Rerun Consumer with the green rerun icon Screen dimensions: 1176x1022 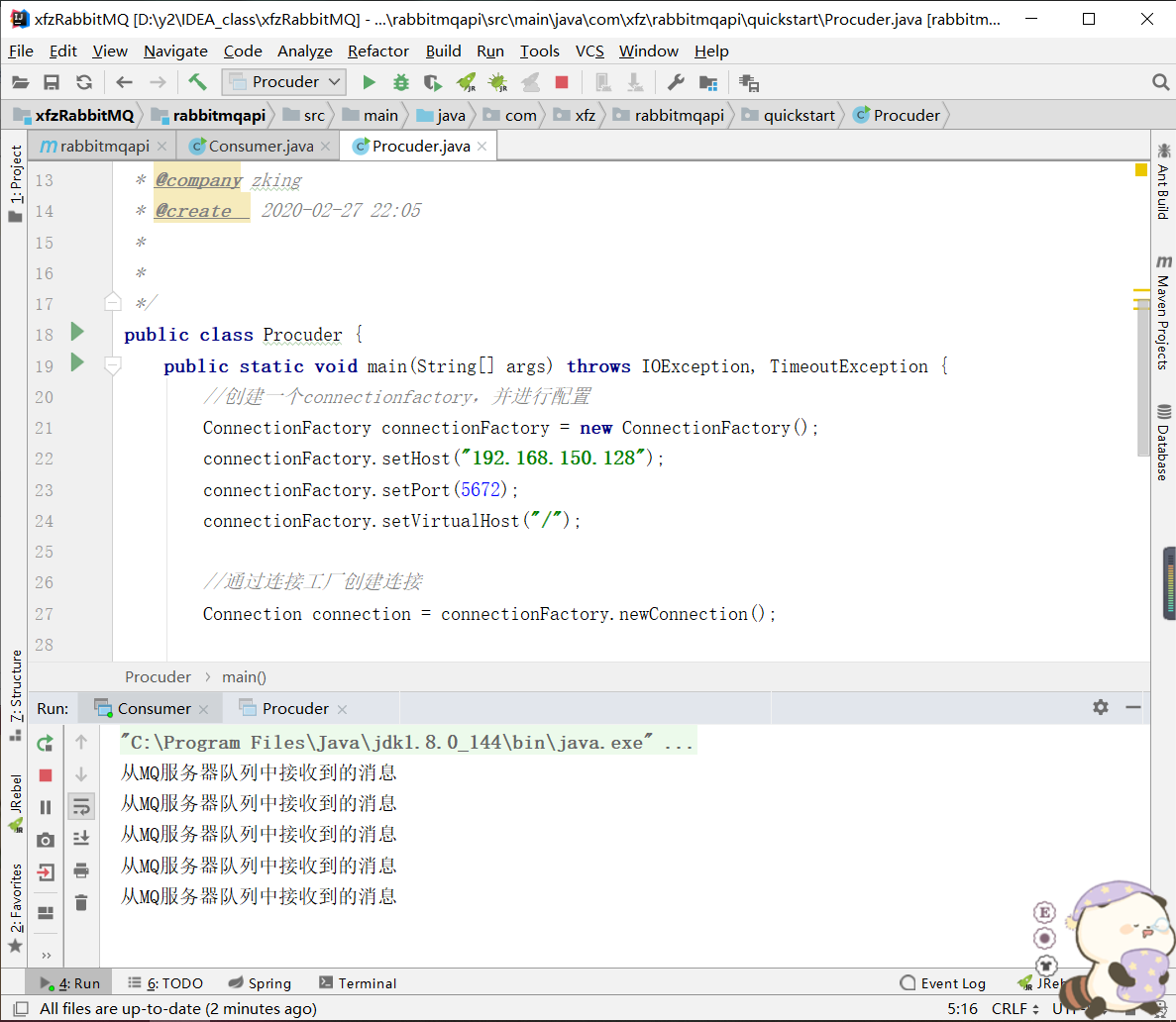point(45,743)
